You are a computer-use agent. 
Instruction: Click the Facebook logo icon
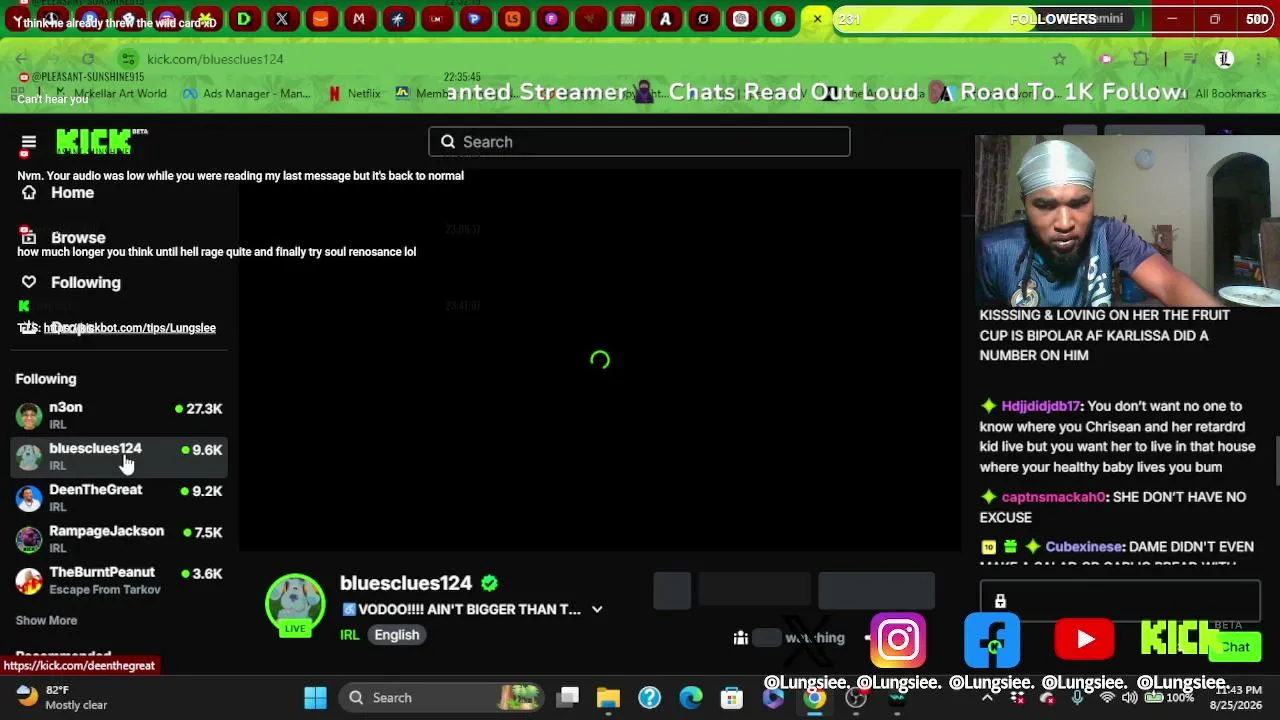coord(991,640)
